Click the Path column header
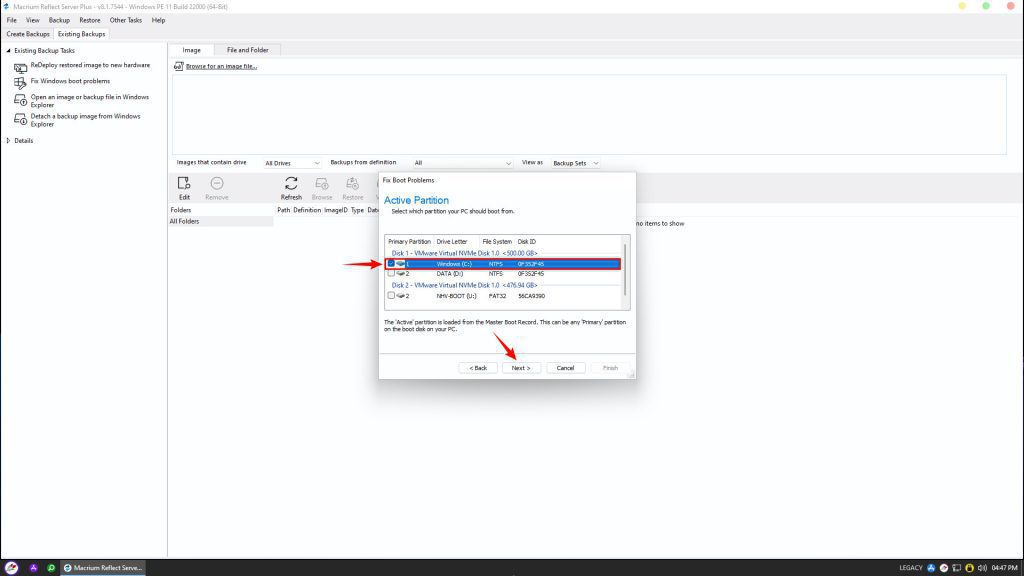The width and height of the screenshot is (1024, 576). pyautogui.click(x=283, y=210)
